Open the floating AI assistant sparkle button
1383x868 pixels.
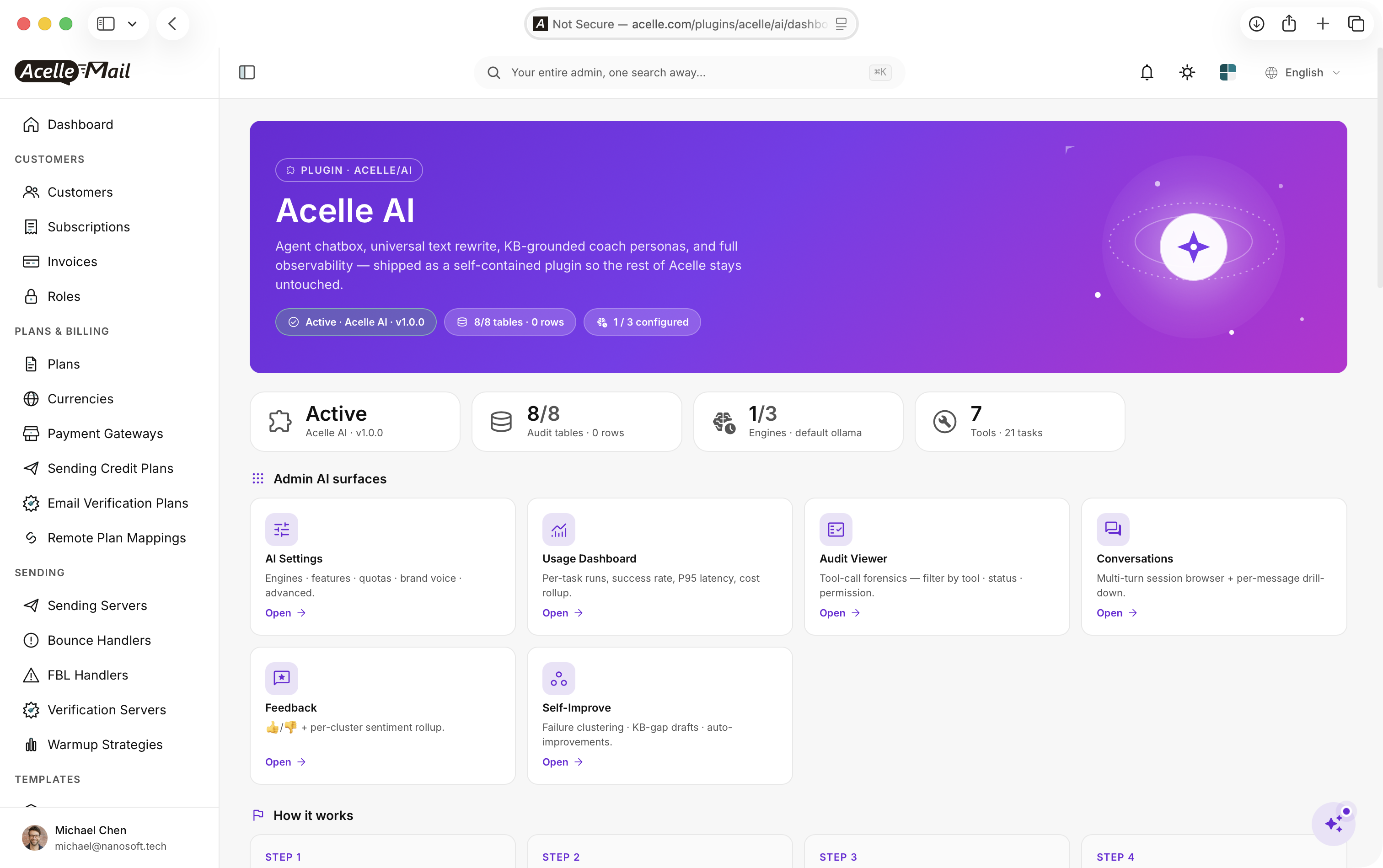click(x=1333, y=825)
